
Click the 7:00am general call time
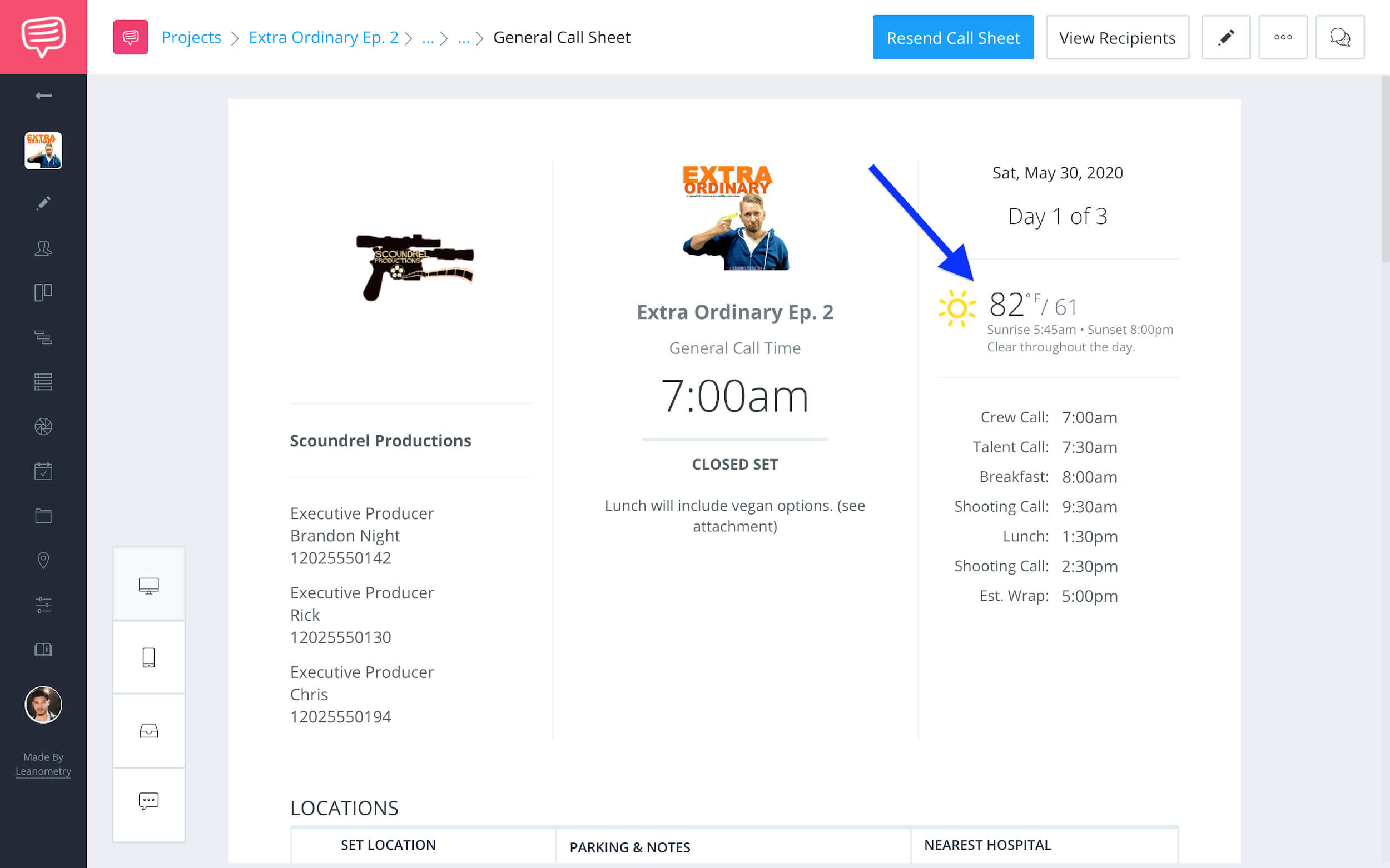pos(735,396)
